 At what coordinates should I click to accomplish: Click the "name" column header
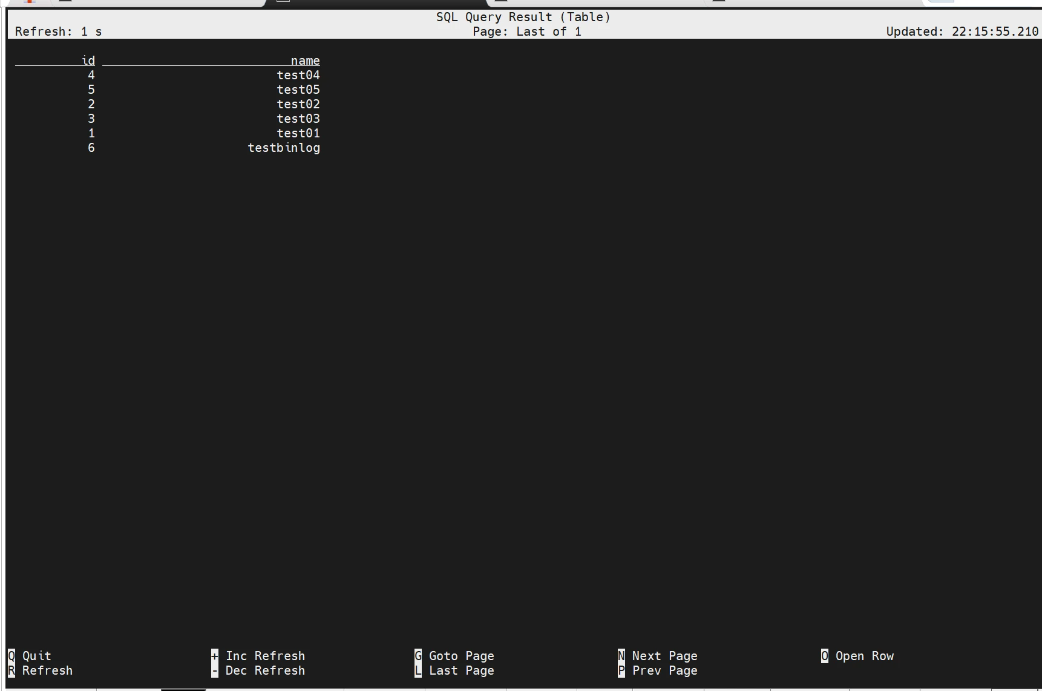(305, 61)
